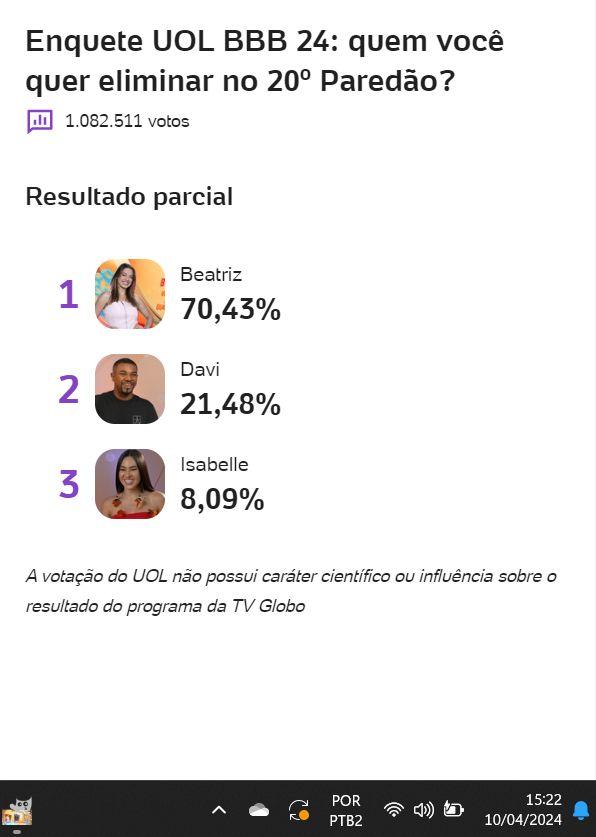
Task: Click the Resultado parcial heading
Action: (129, 197)
